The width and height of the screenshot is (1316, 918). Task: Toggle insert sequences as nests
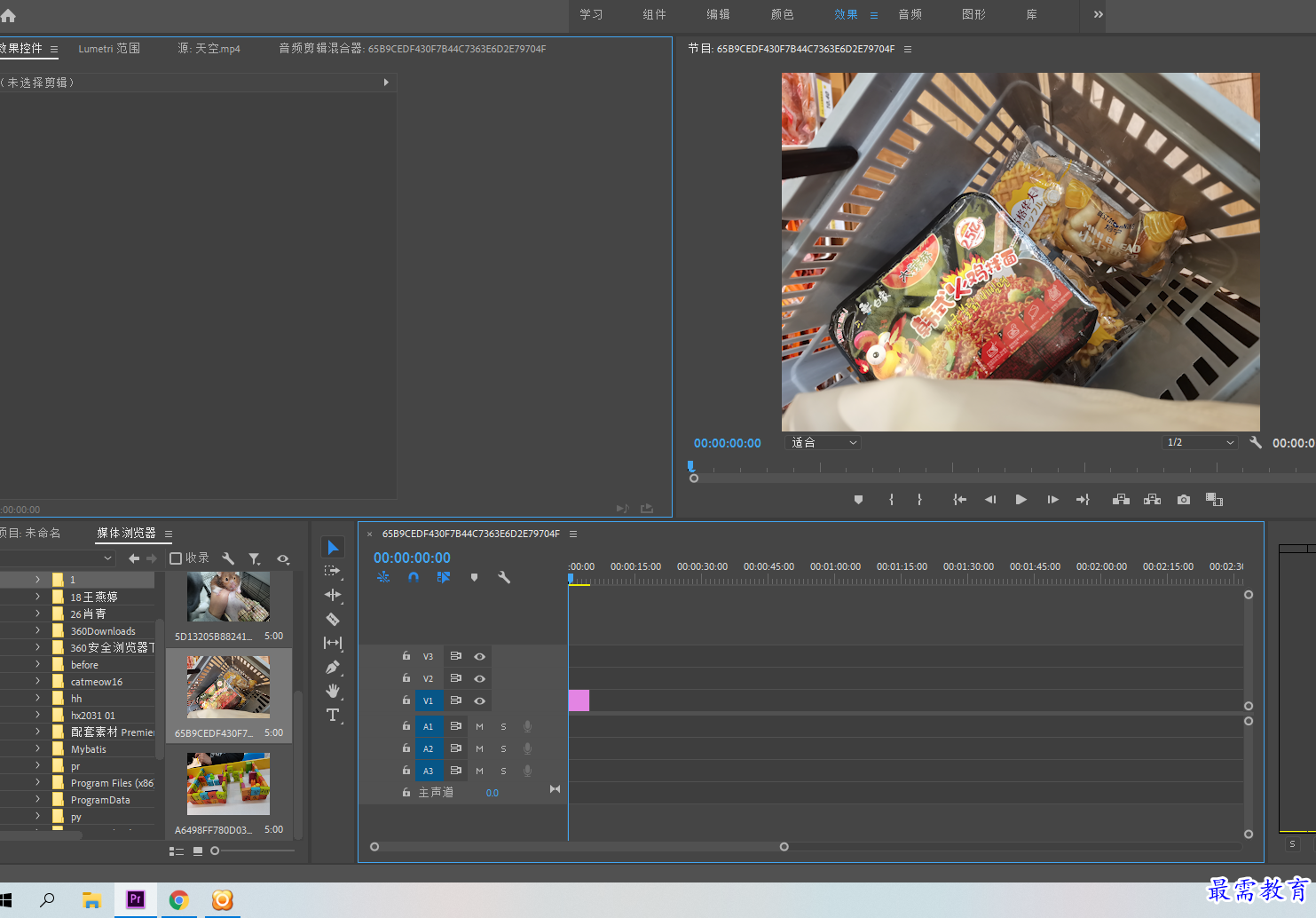(x=383, y=577)
